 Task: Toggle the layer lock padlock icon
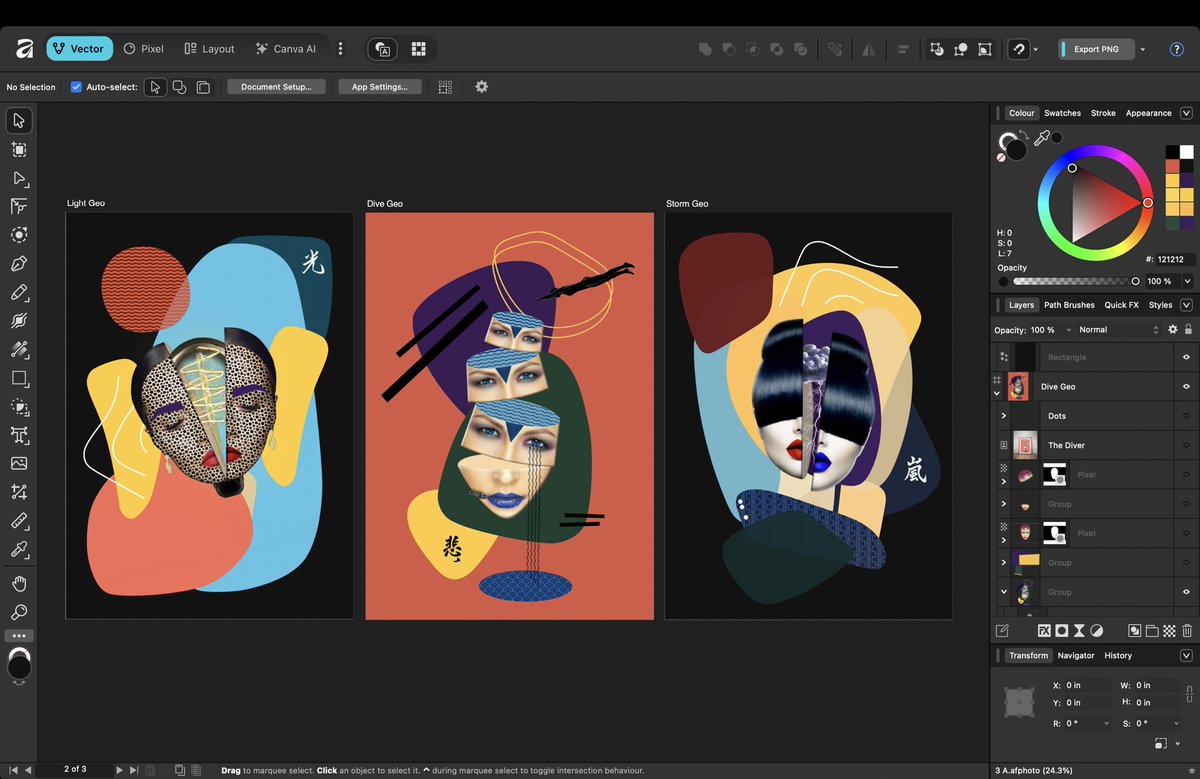pyautogui.click(x=1188, y=329)
